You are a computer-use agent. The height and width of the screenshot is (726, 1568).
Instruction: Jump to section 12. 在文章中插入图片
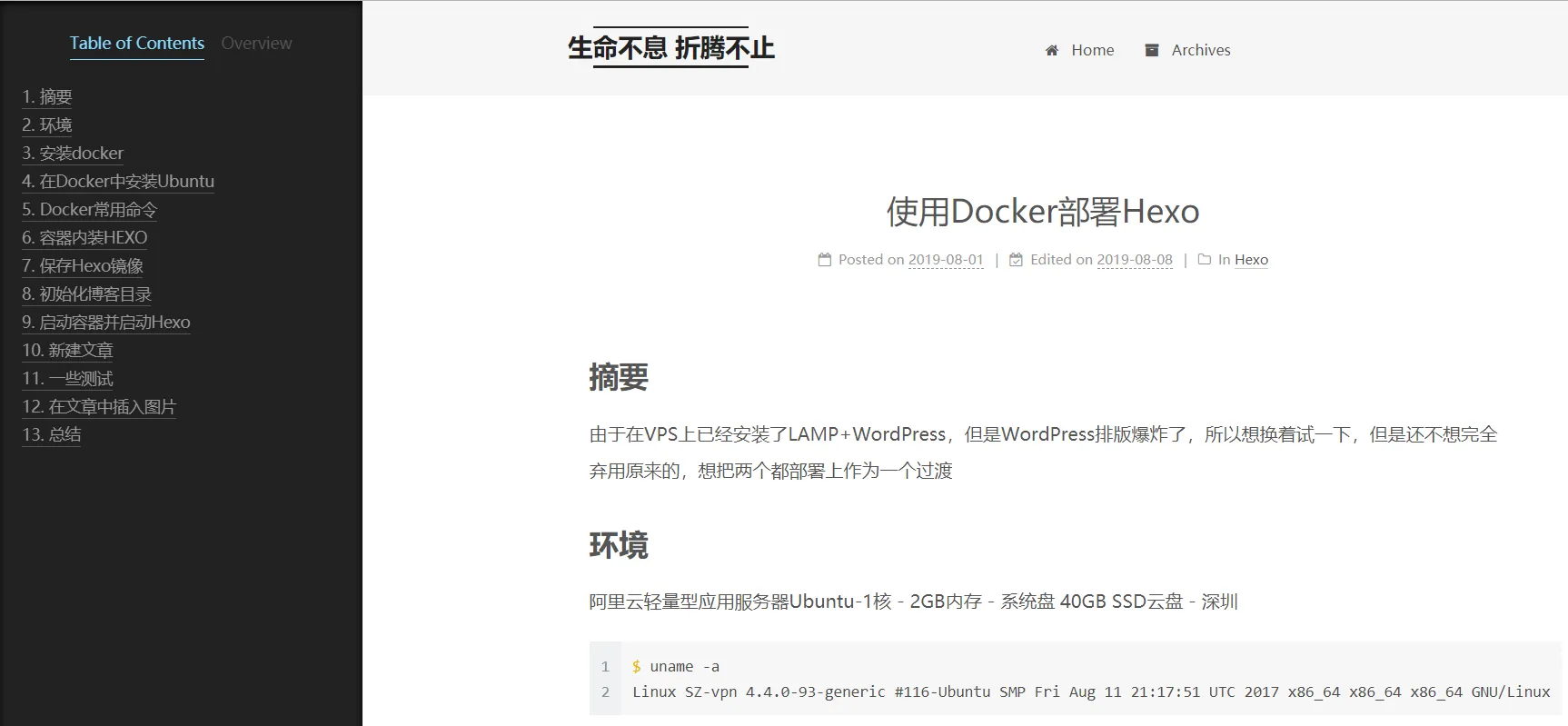click(99, 407)
